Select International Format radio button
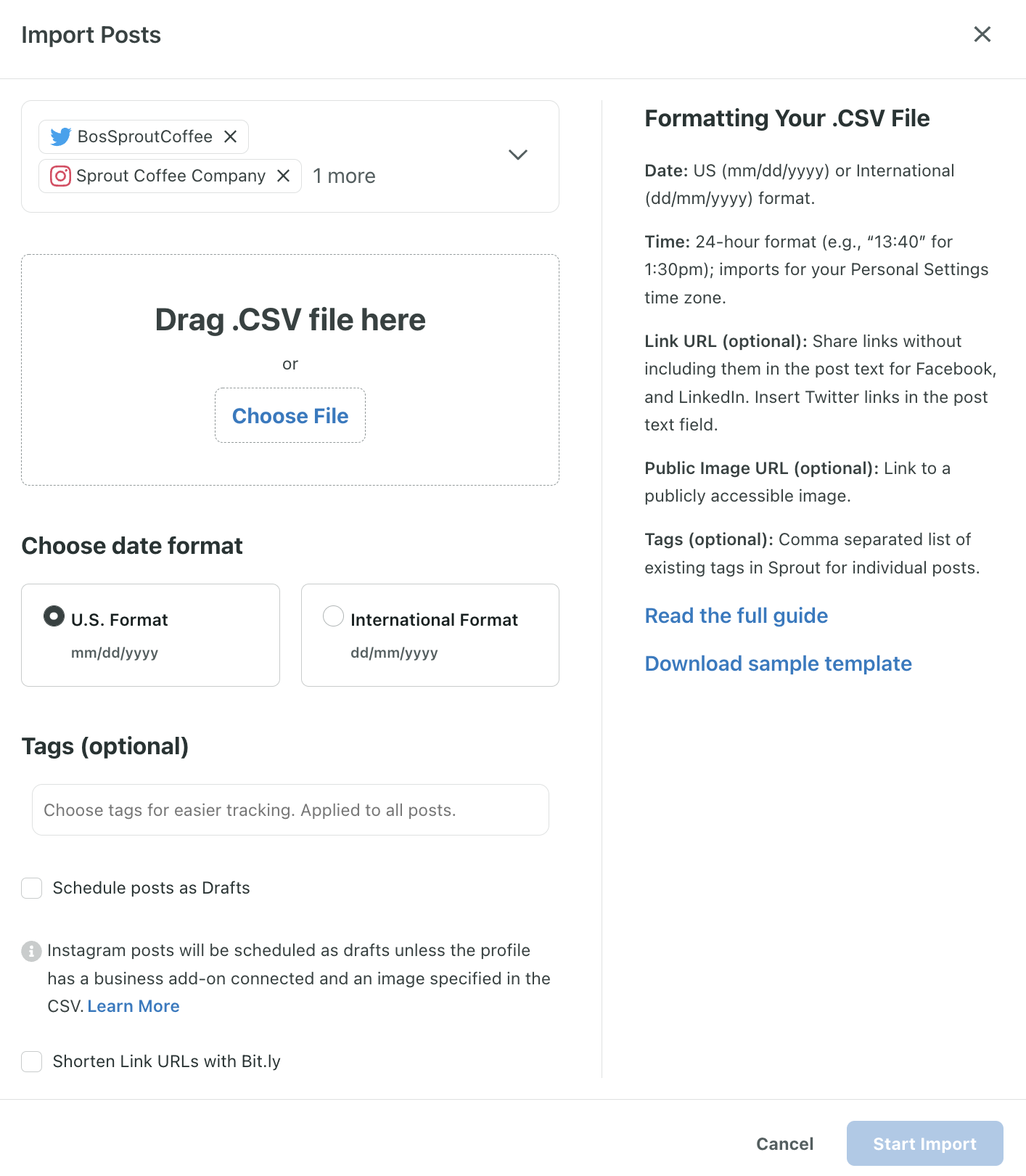 [333, 616]
